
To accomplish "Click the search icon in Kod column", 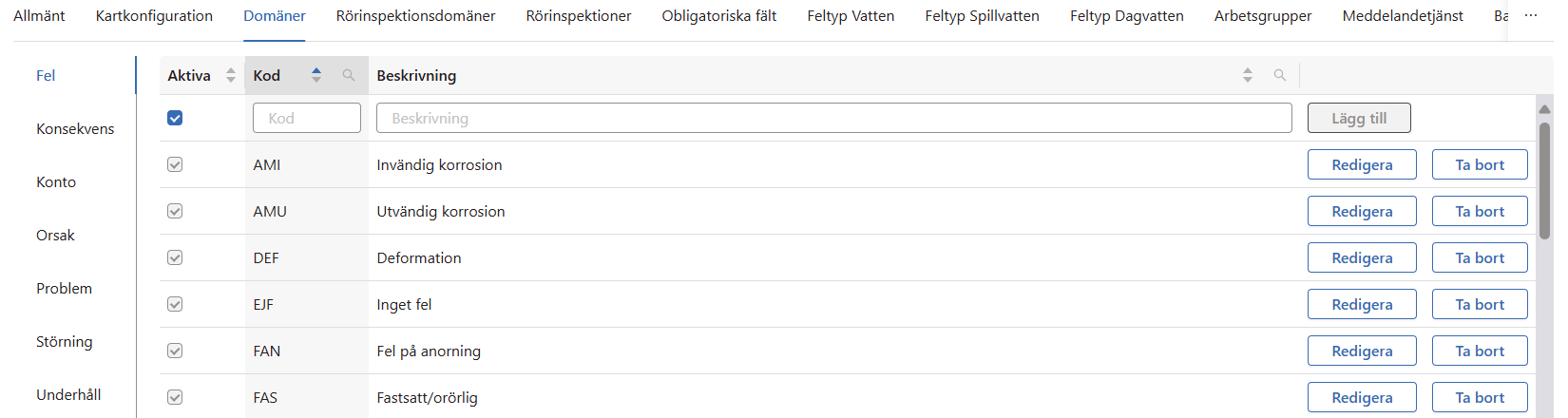I will 349,75.
